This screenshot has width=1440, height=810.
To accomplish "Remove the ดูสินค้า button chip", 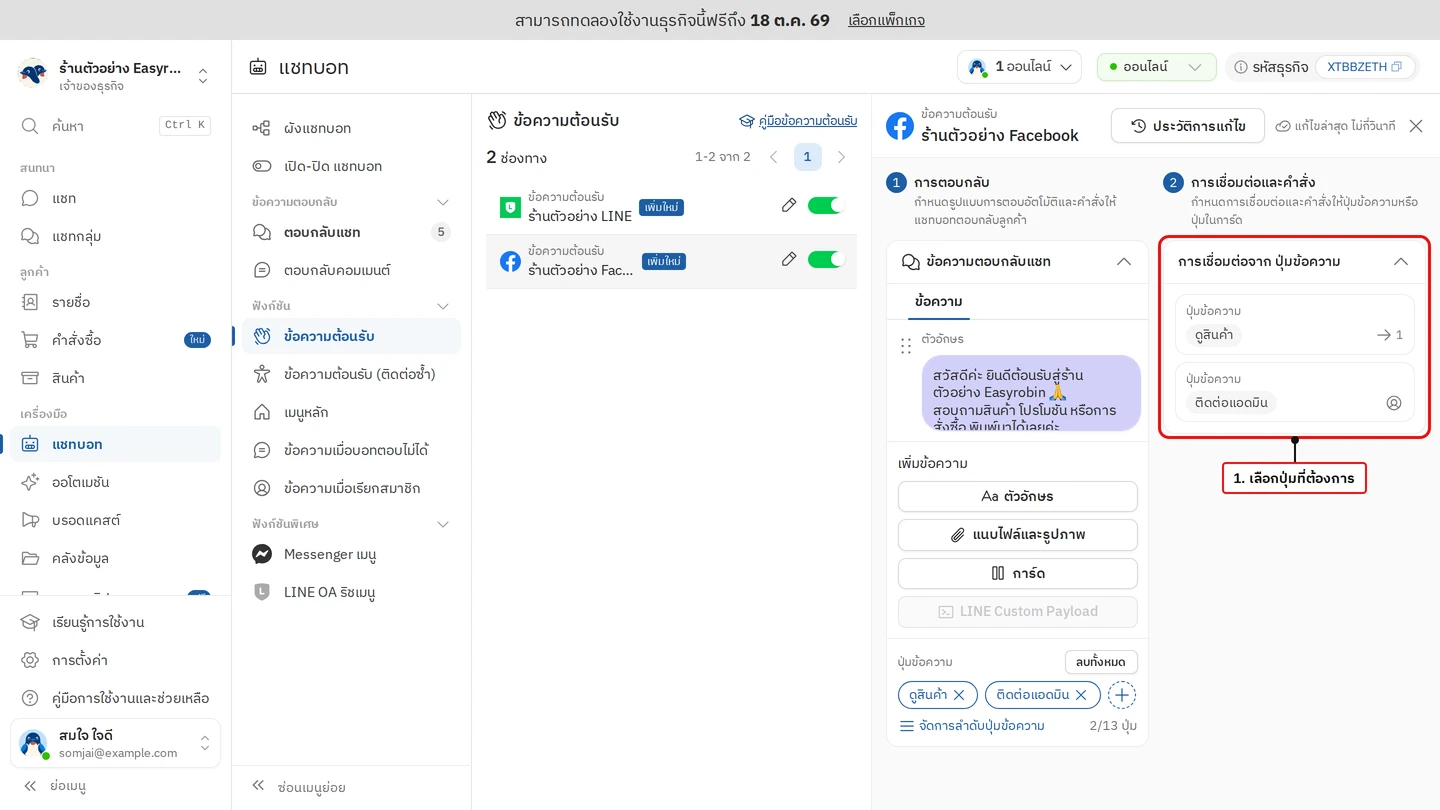I will 959,694.
